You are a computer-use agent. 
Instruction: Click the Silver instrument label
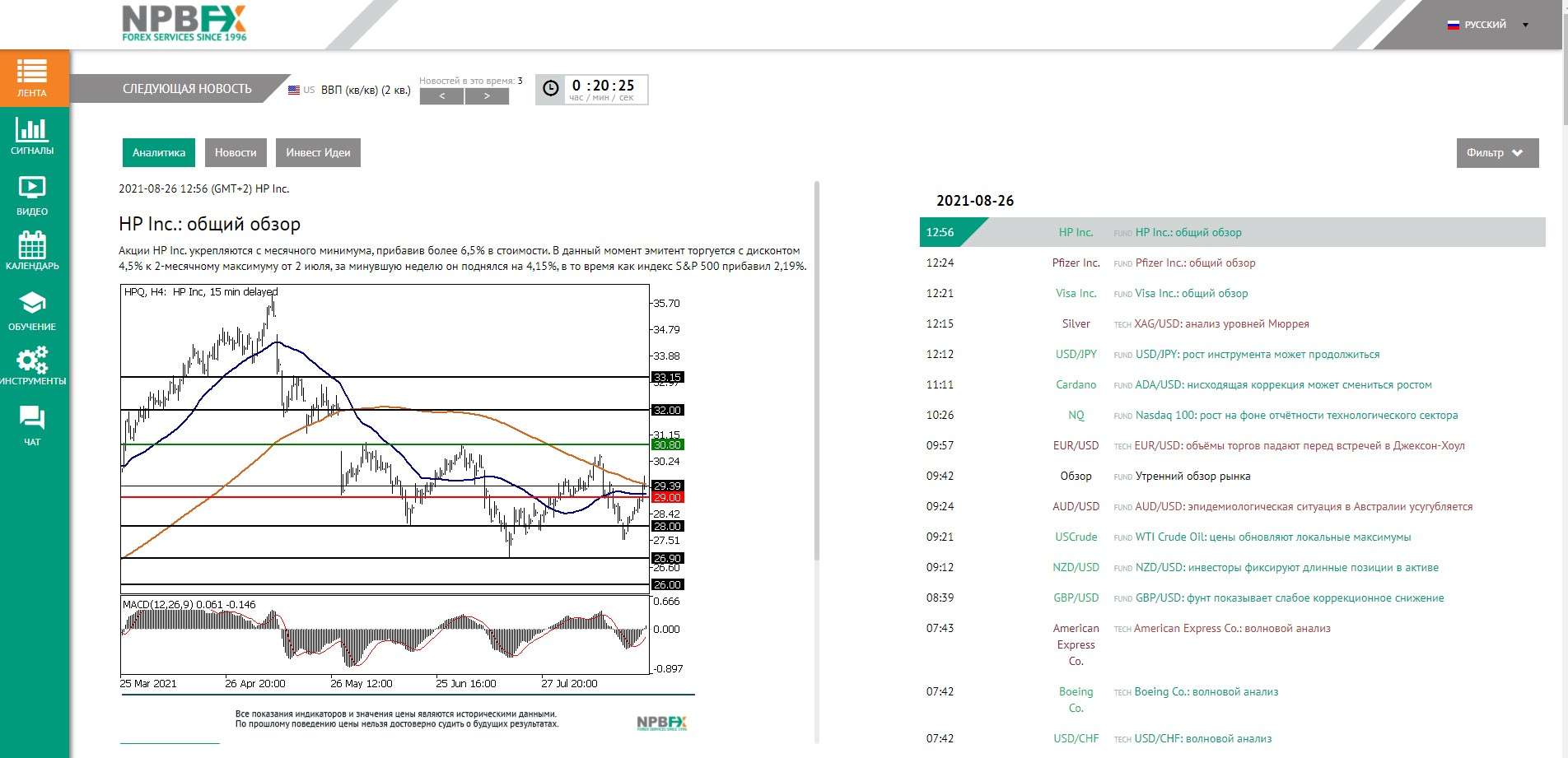(1076, 323)
